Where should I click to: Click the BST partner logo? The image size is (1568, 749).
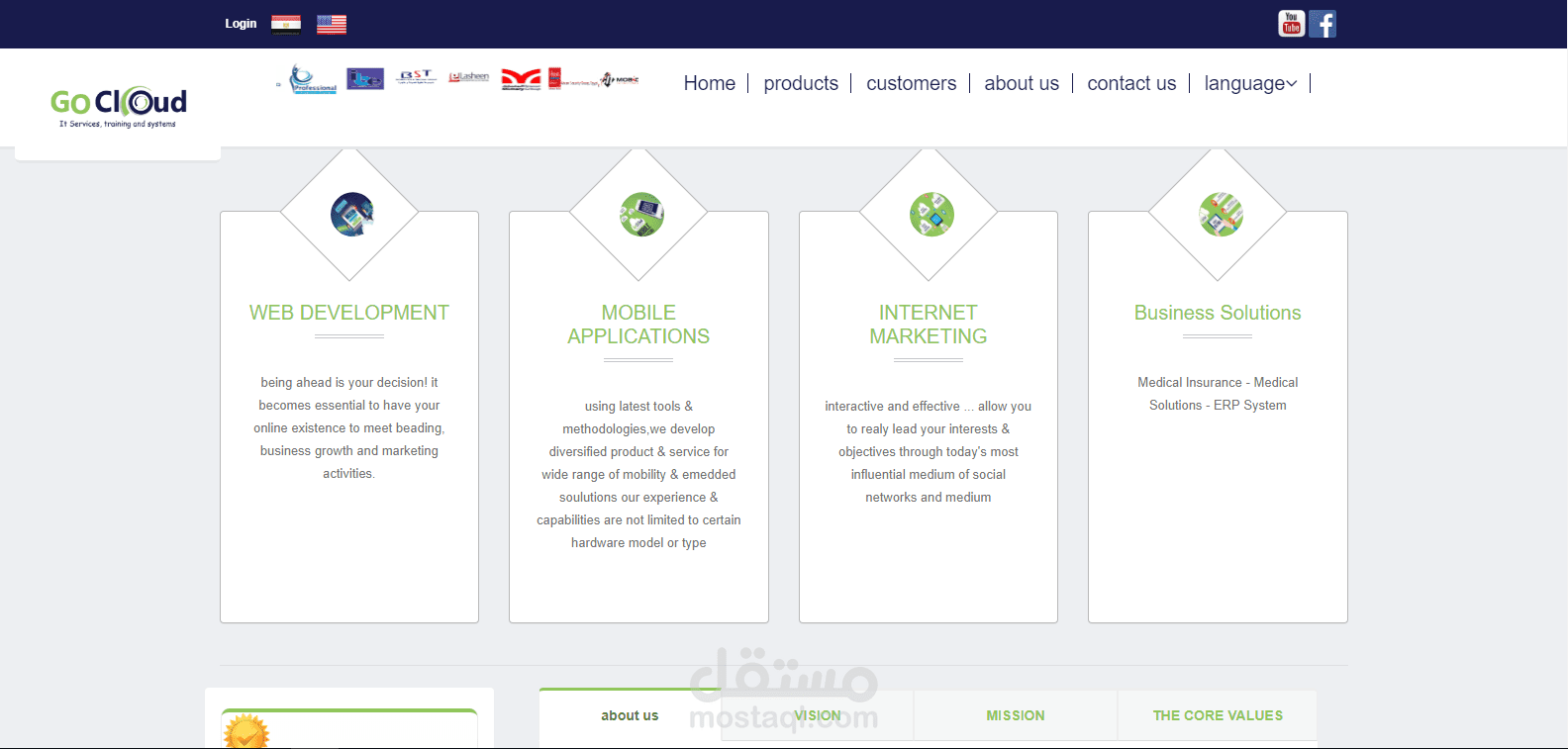(417, 76)
